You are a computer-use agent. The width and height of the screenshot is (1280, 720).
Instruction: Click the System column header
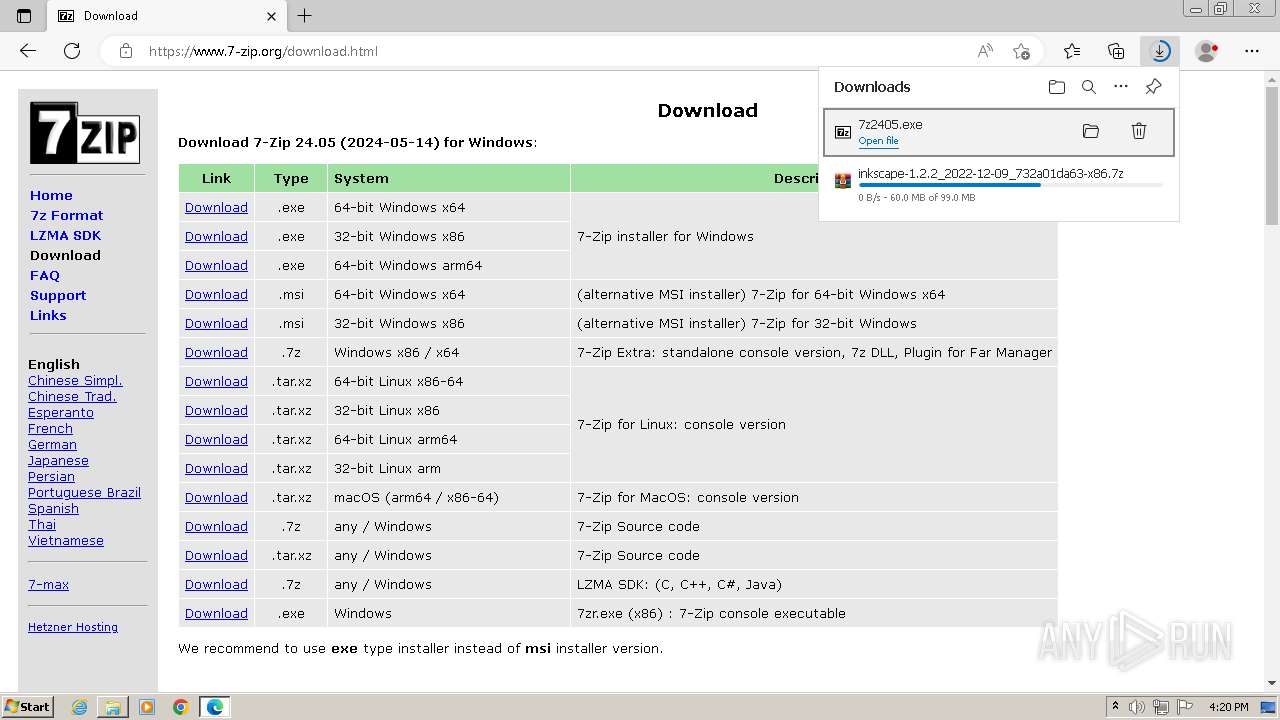coord(449,178)
